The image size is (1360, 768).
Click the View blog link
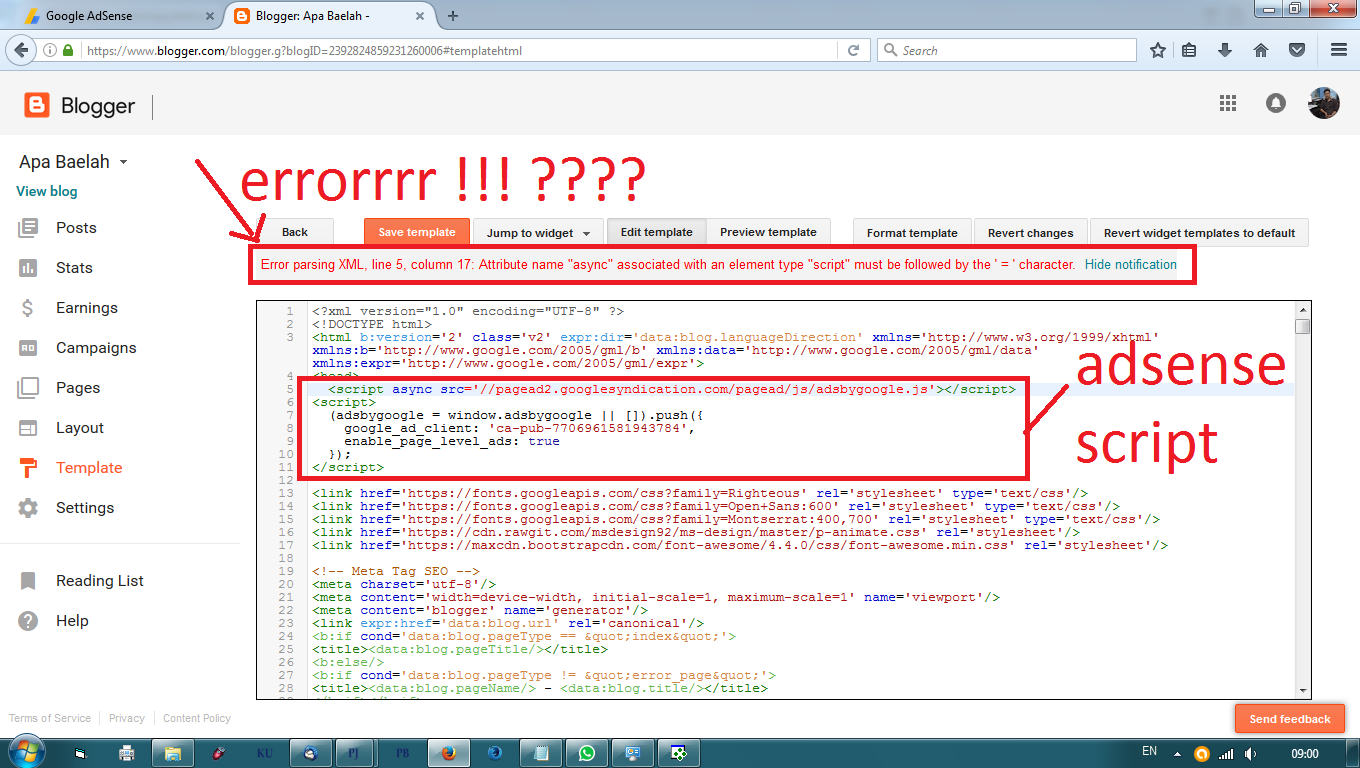click(47, 191)
